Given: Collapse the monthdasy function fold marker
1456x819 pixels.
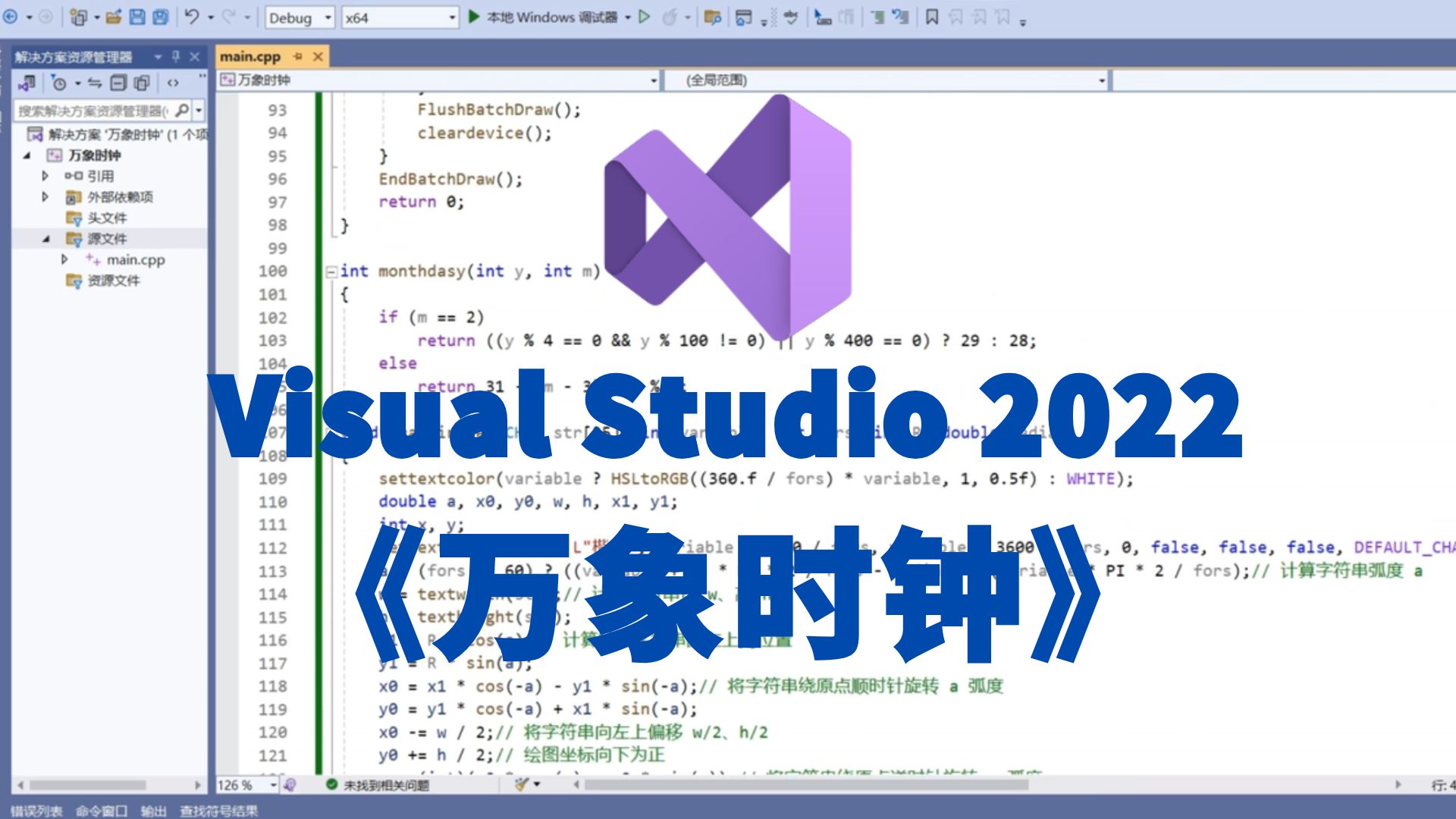Looking at the screenshot, I should [331, 271].
